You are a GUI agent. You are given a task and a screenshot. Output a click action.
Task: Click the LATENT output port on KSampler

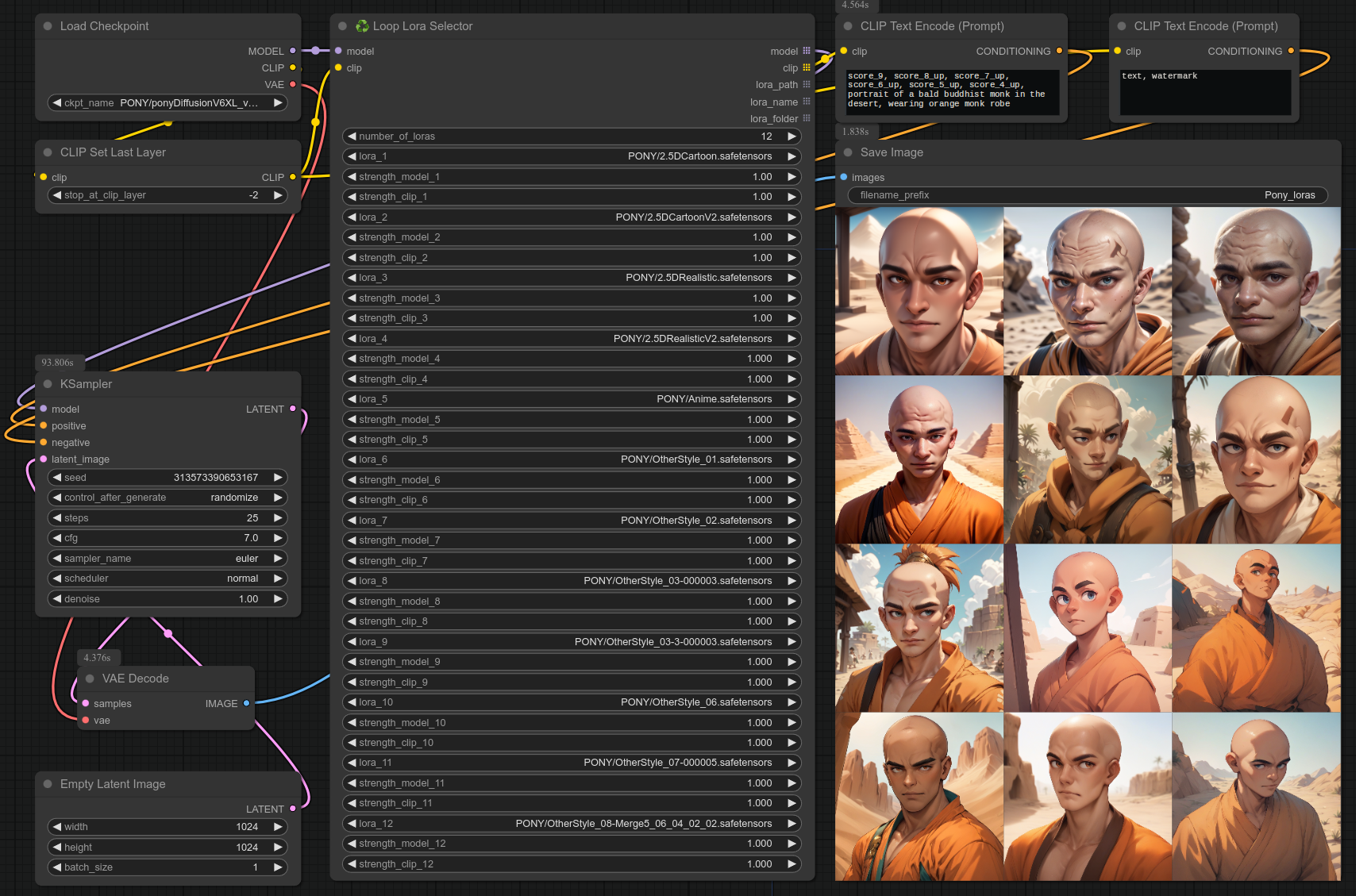point(293,409)
